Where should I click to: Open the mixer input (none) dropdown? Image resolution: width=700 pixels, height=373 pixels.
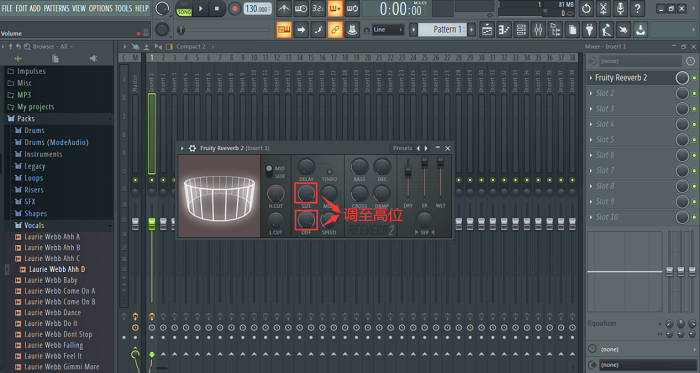click(639, 61)
